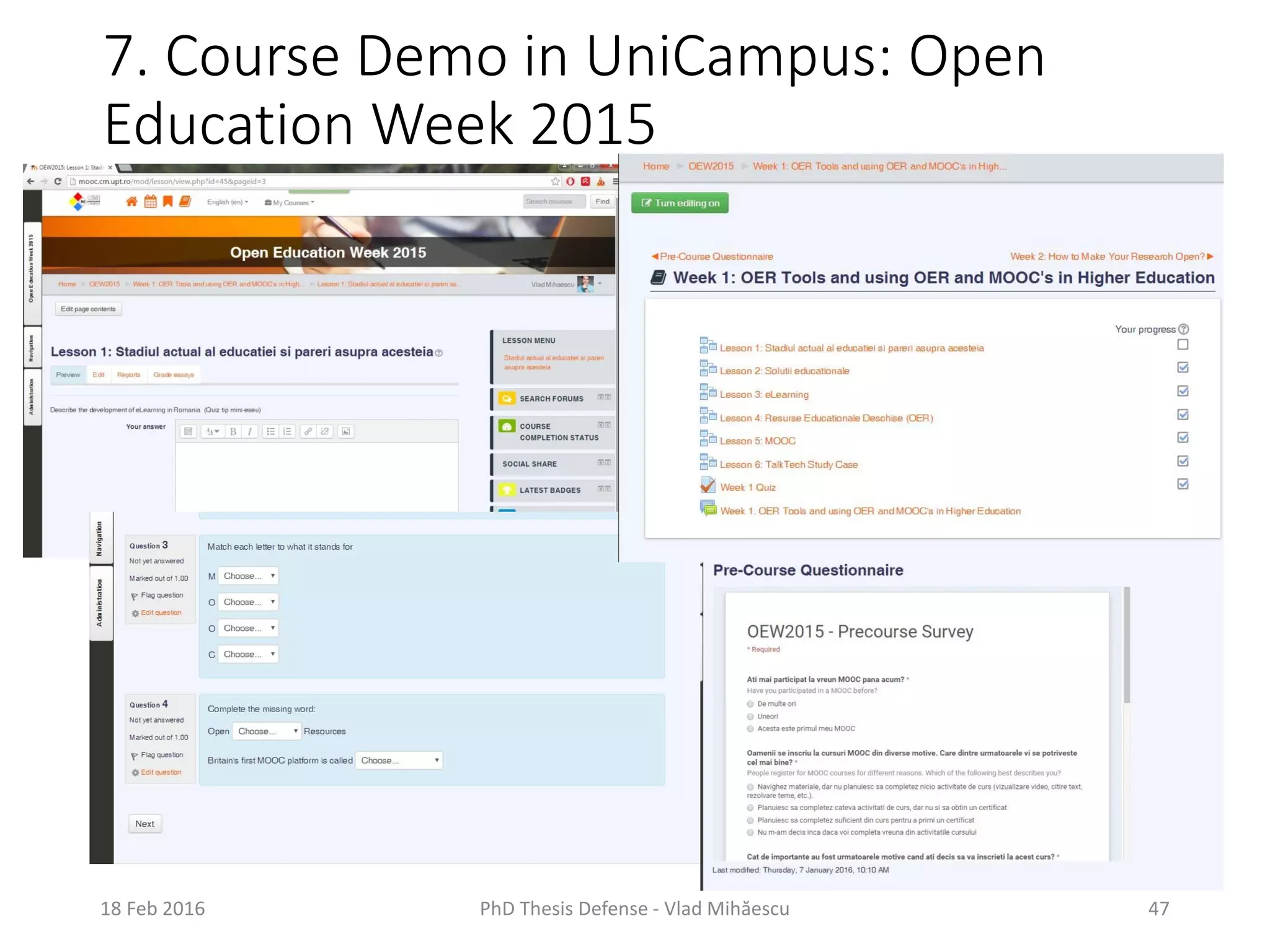The width and height of the screenshot is (1270, 952).
Task: Click the Course Completion Status block icon
Action: pyautogui.click(x=507, y=426)
